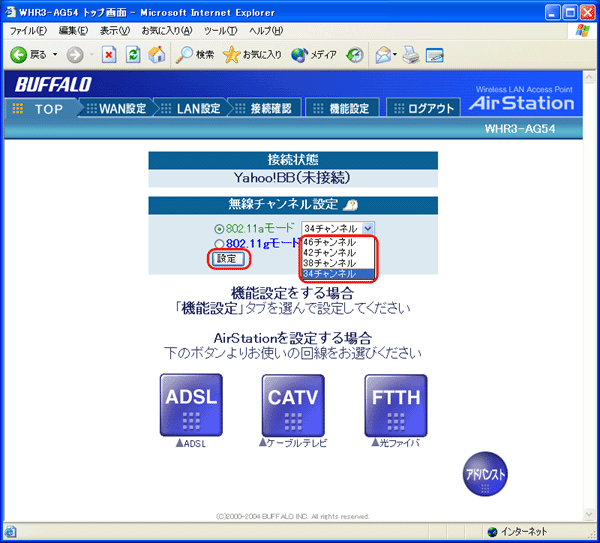Click the Windows flag logo in menu bar
Viewport: 600px width, 543px height.
582,31
